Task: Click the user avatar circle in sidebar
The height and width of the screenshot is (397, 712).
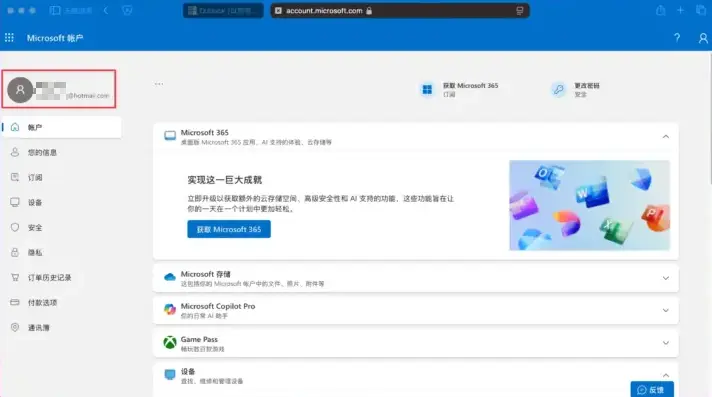Action: [20, 89]
